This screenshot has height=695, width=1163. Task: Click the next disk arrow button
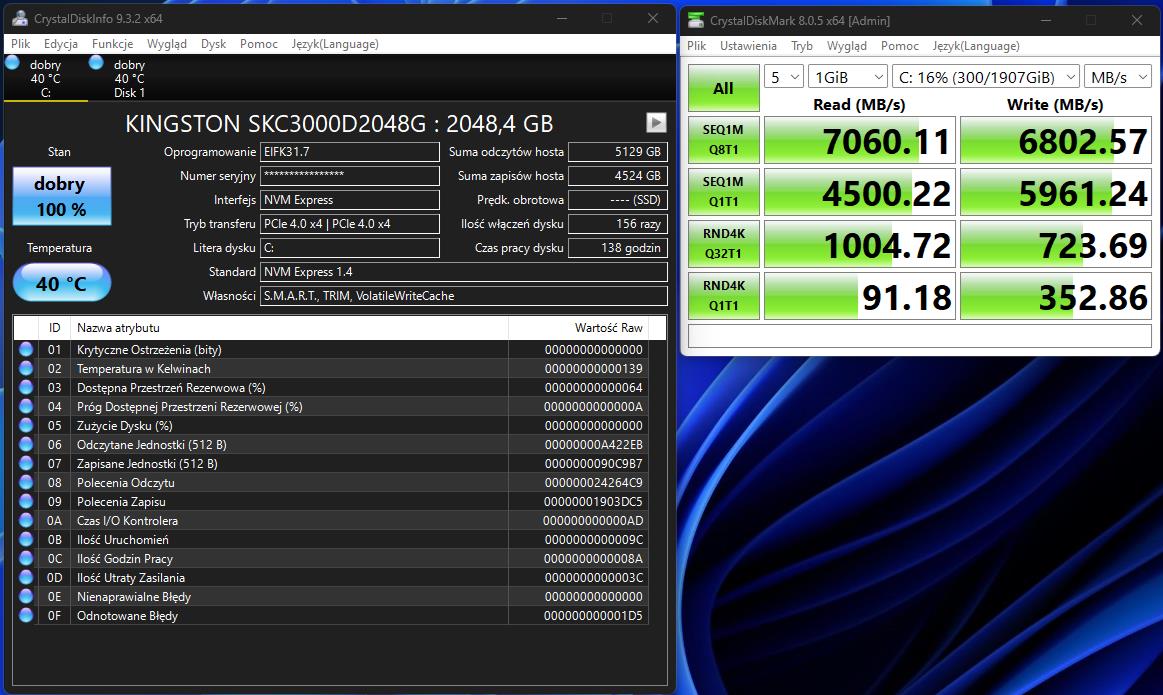[656, 122]
